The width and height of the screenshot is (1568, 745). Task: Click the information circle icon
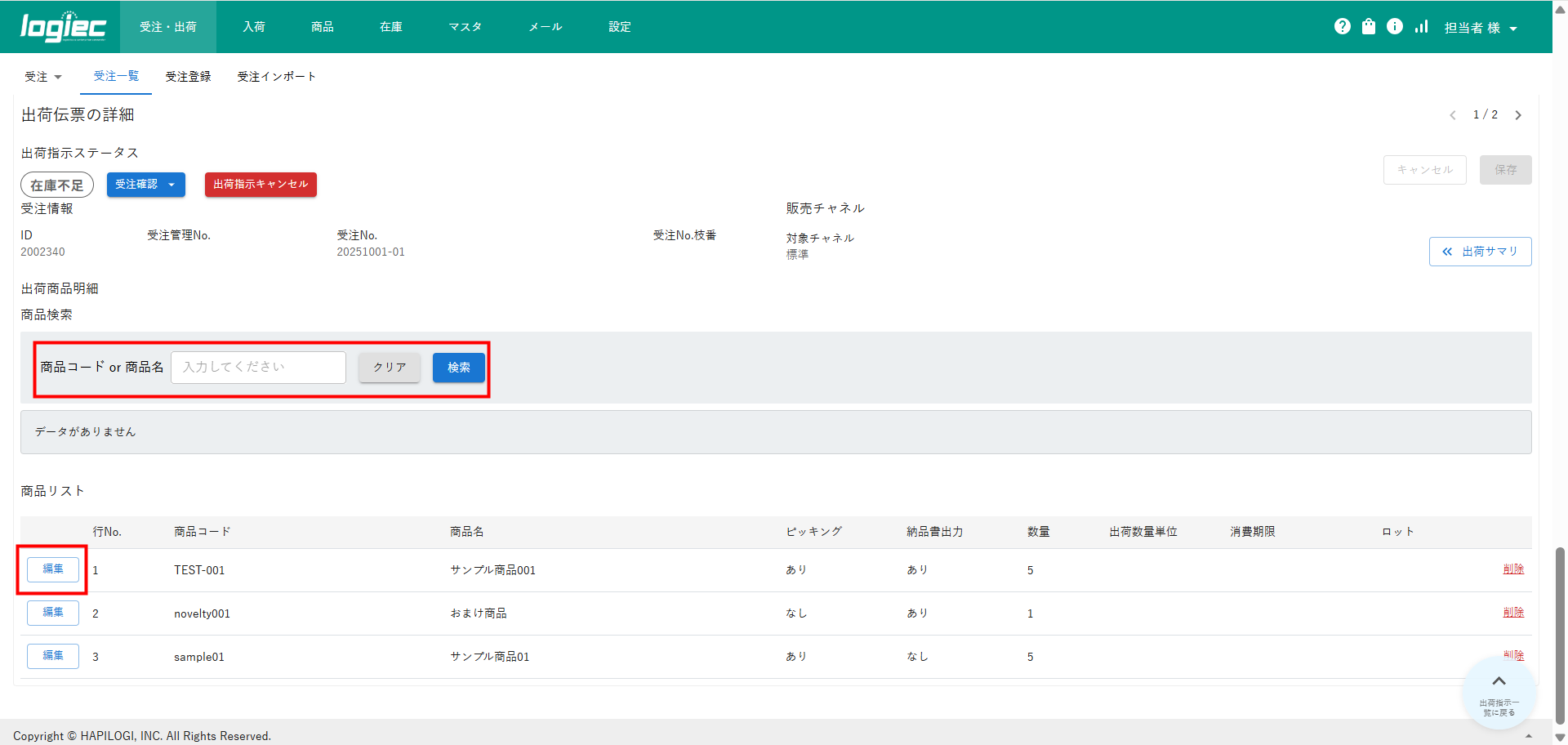point(1395,27)
